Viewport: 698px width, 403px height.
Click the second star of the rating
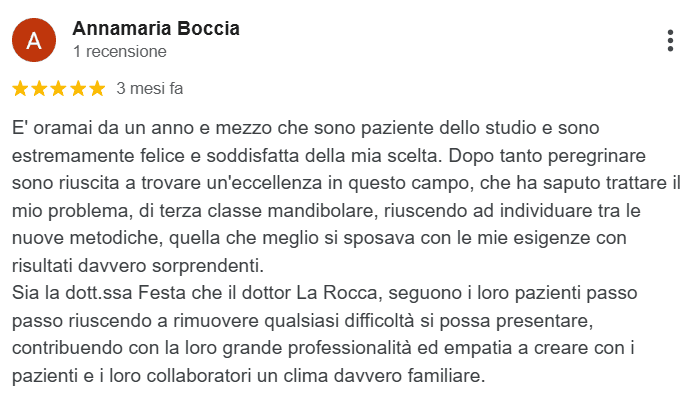point(40,88)
